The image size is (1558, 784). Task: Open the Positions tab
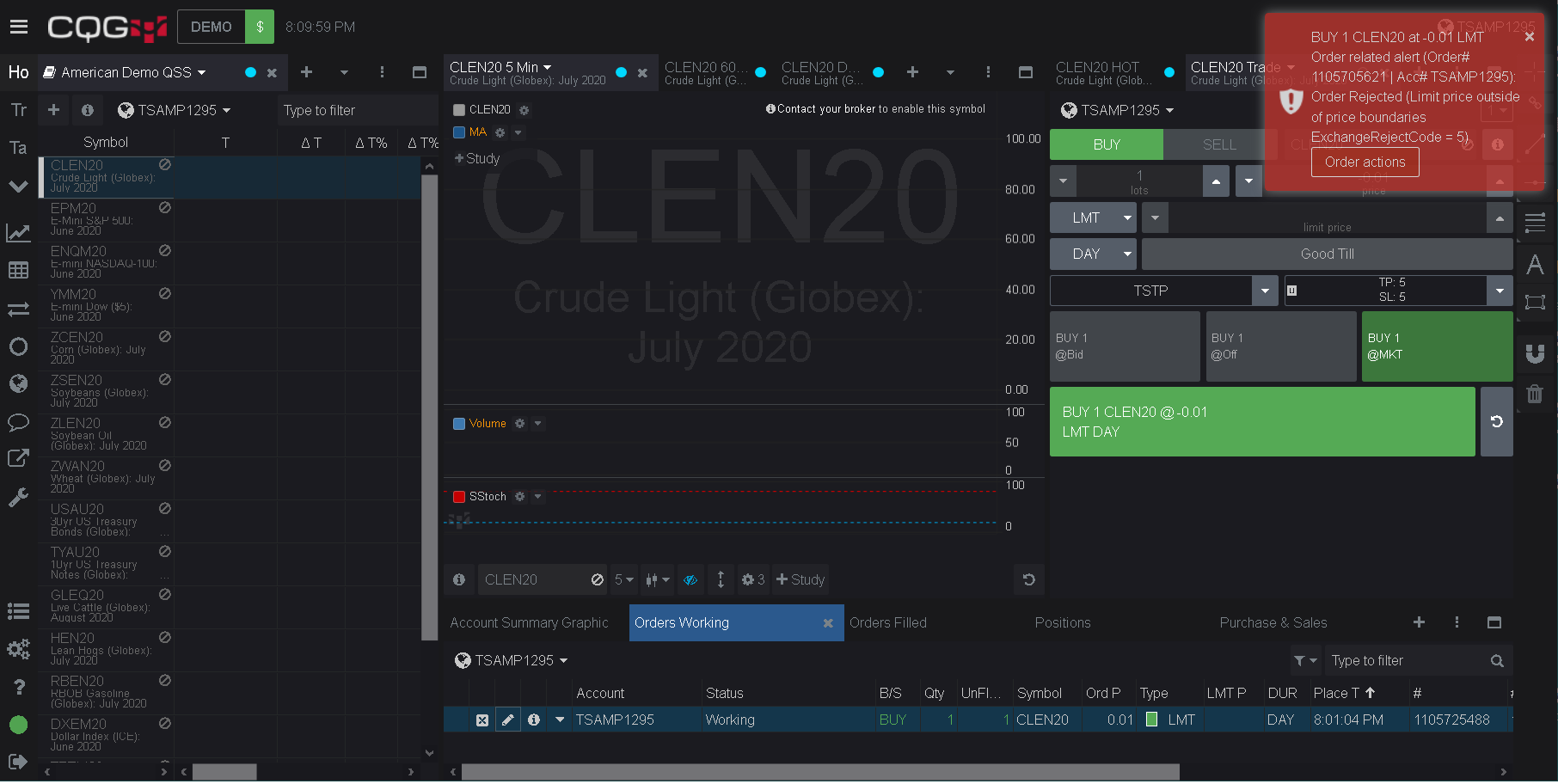point(1063,622)
